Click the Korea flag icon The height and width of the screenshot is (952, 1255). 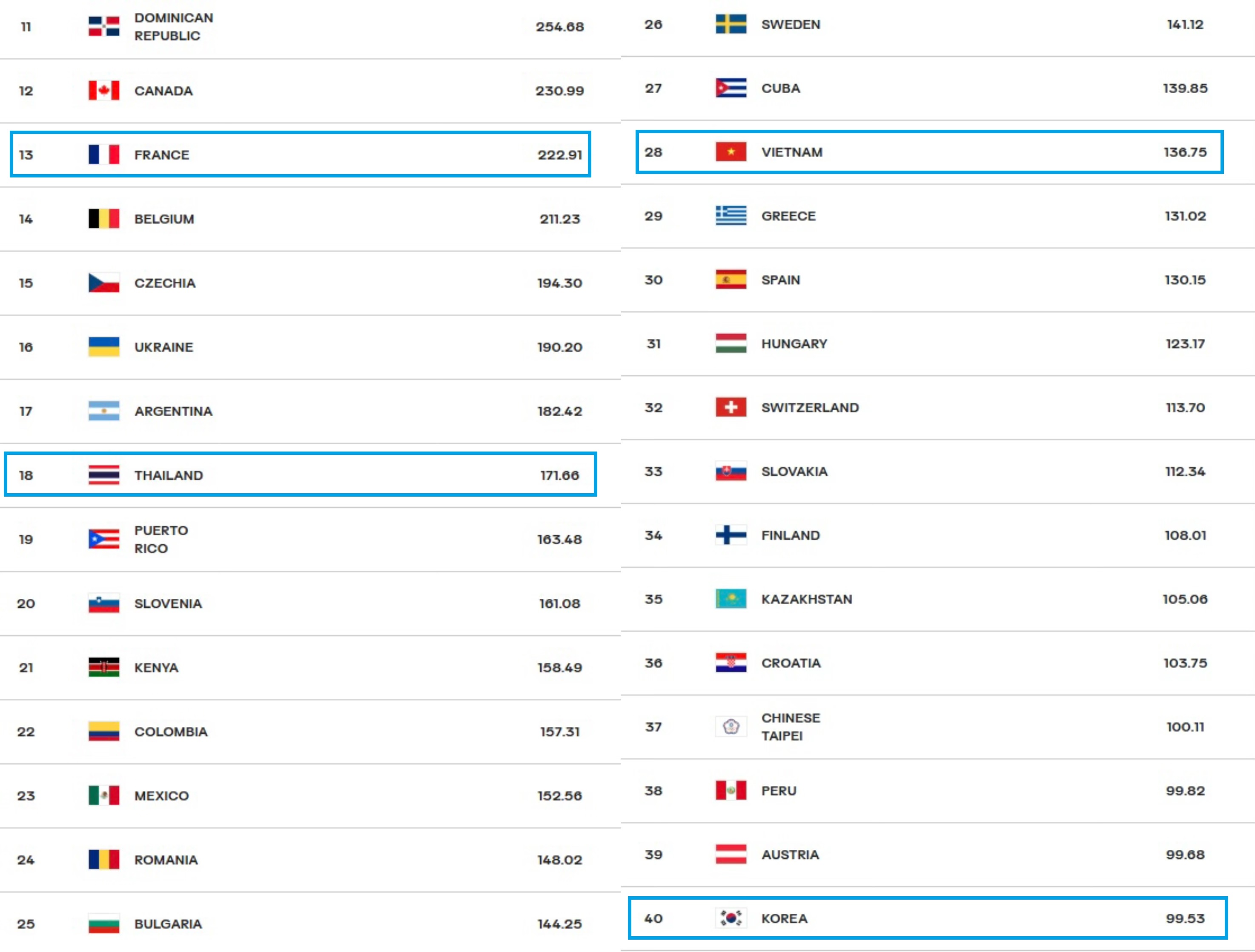tap(731, 918)
